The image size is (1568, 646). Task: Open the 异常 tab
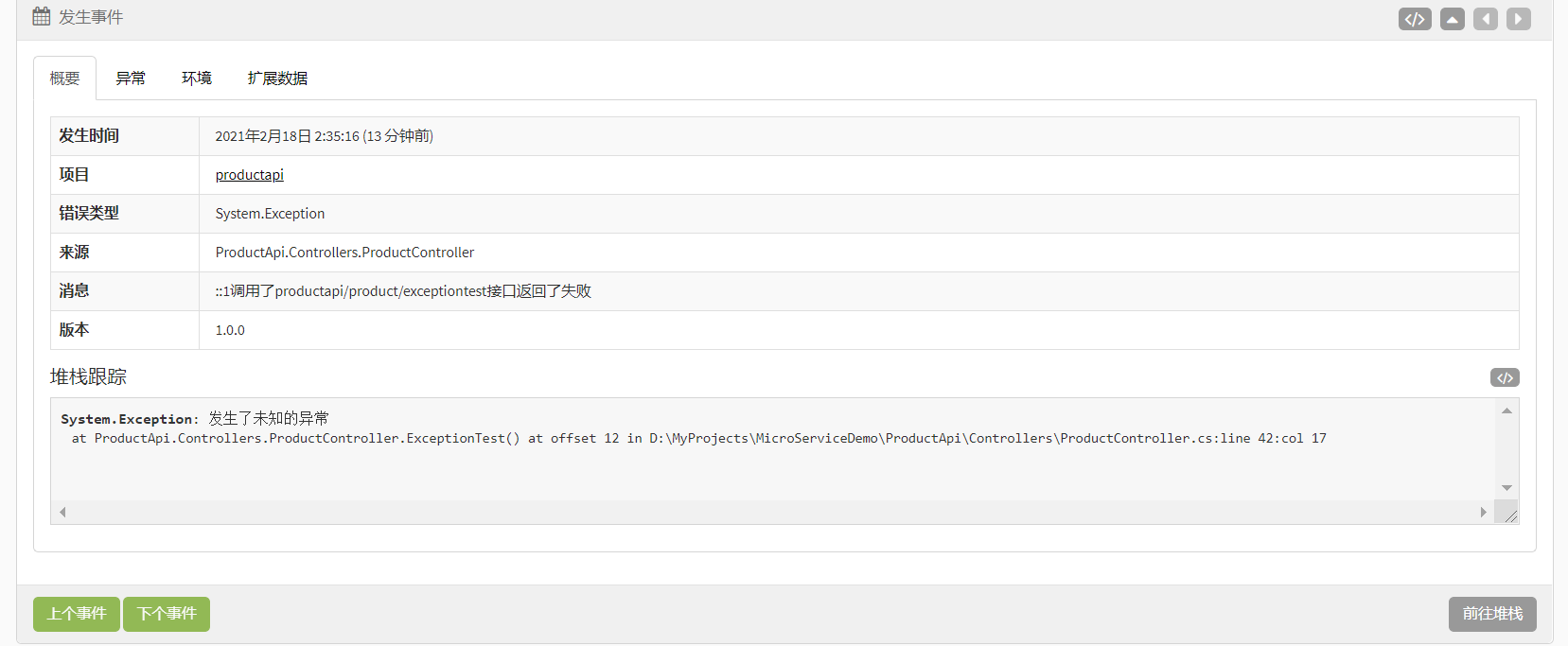pos(131,79)
